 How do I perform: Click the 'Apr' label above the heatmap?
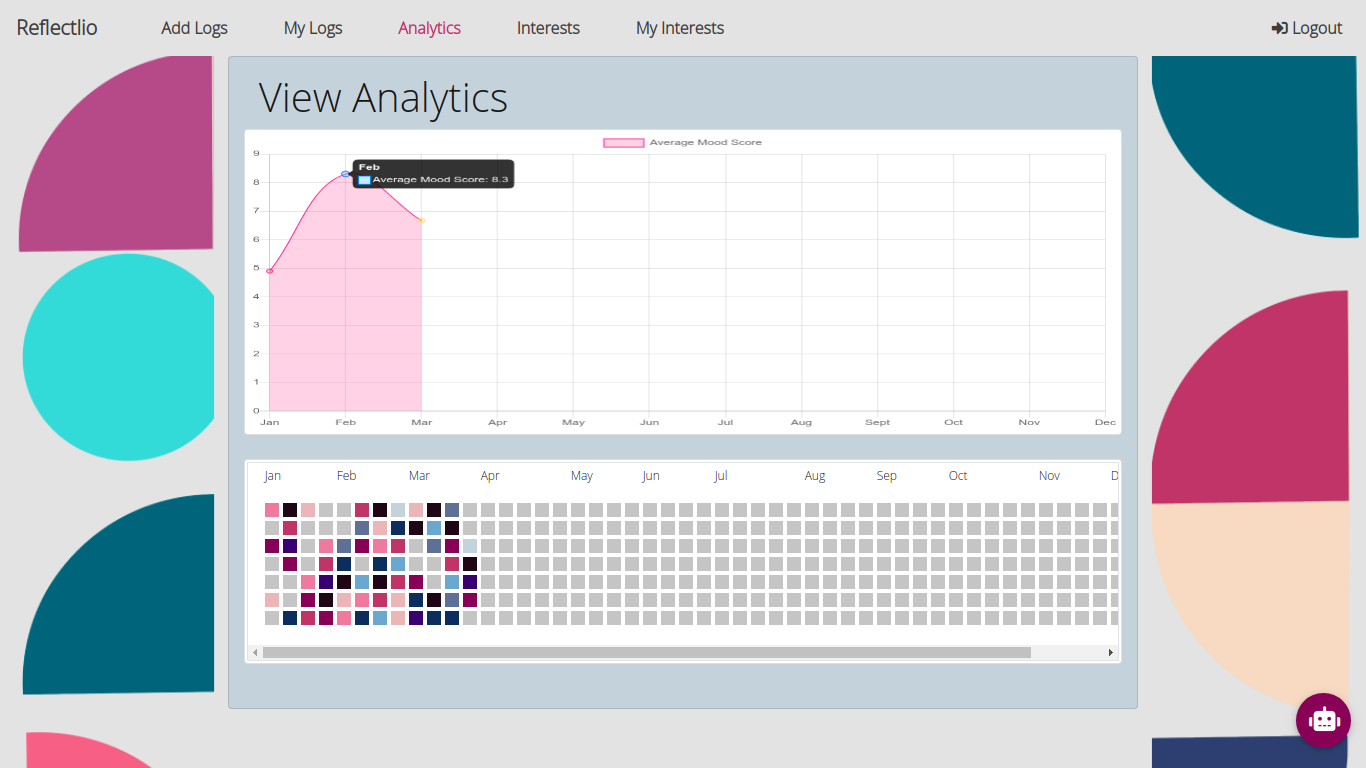(x=490, y=476)
